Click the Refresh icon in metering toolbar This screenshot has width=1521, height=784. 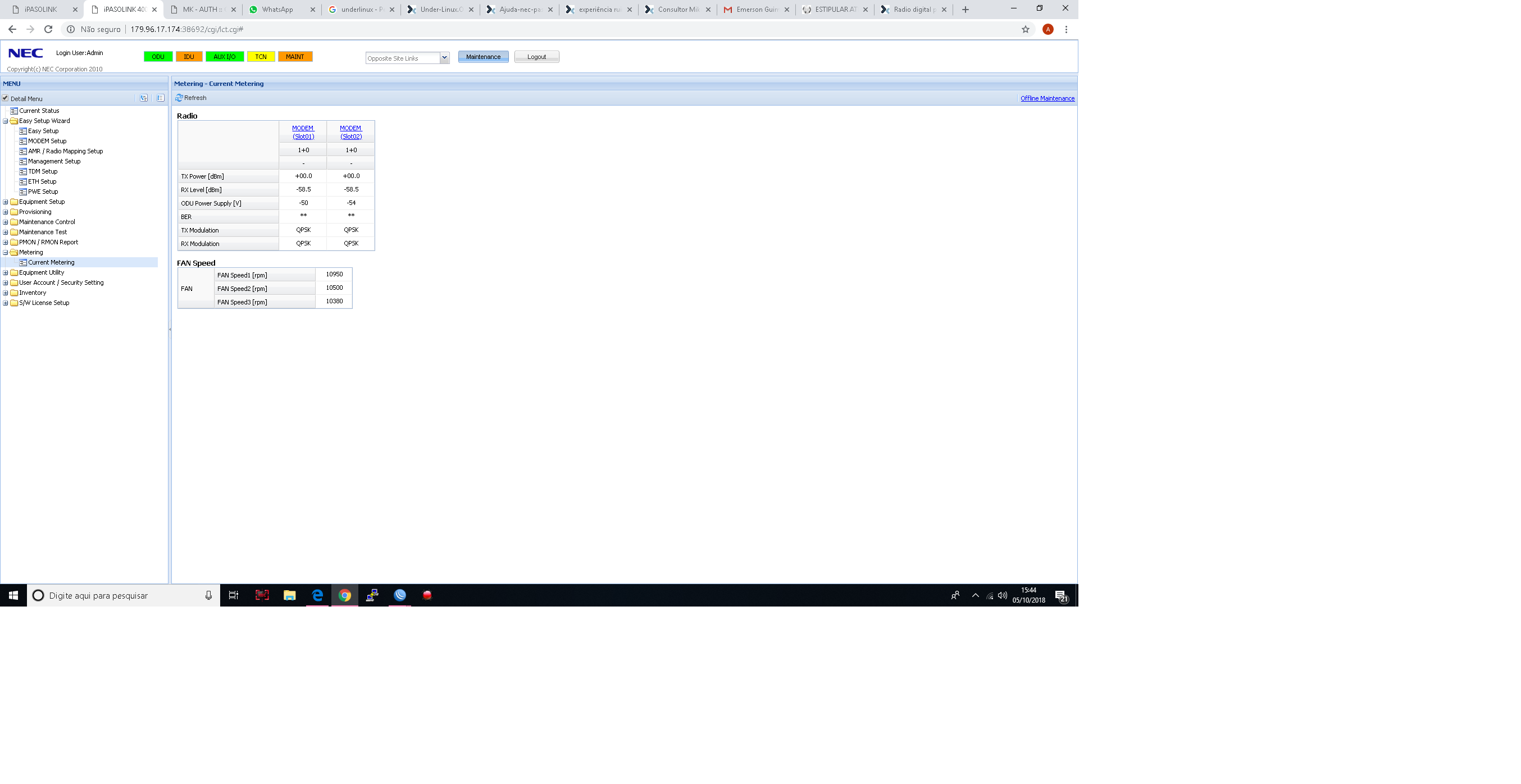pyautogui.click(x=179, y=98)
